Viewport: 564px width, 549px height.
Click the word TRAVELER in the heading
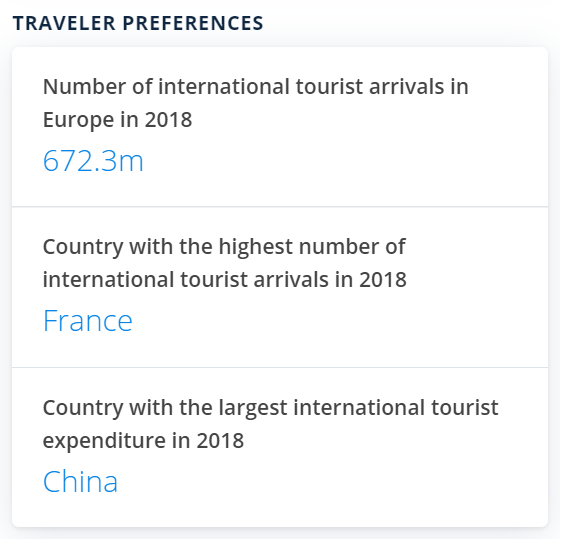[x=64, y=24]
